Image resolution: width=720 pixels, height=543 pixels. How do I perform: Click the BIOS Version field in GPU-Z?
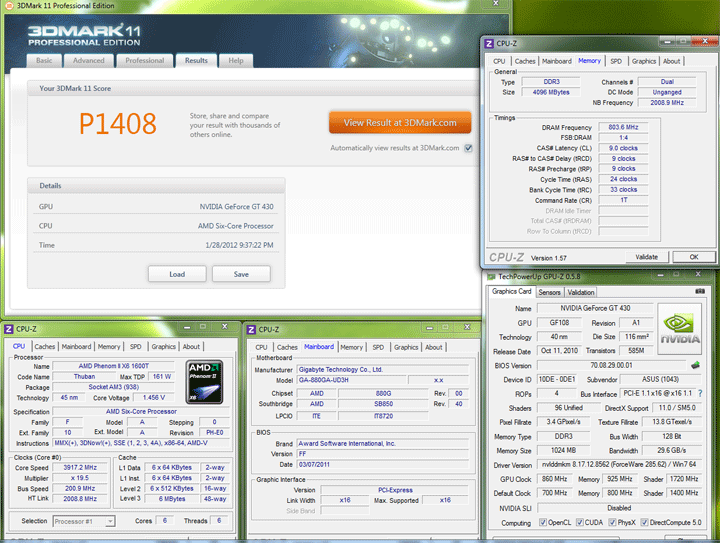612,365
